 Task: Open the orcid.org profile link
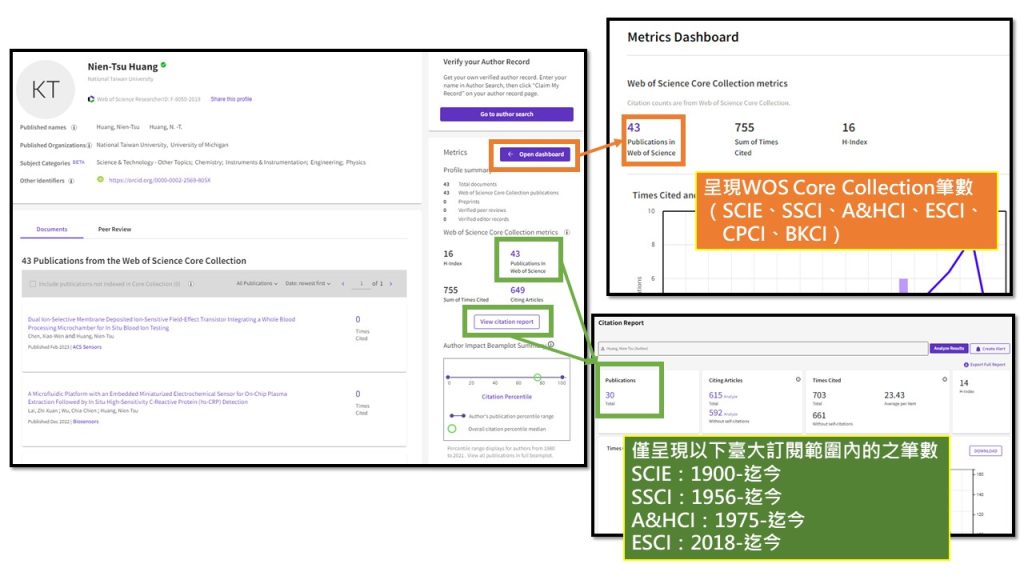point(159,180)
